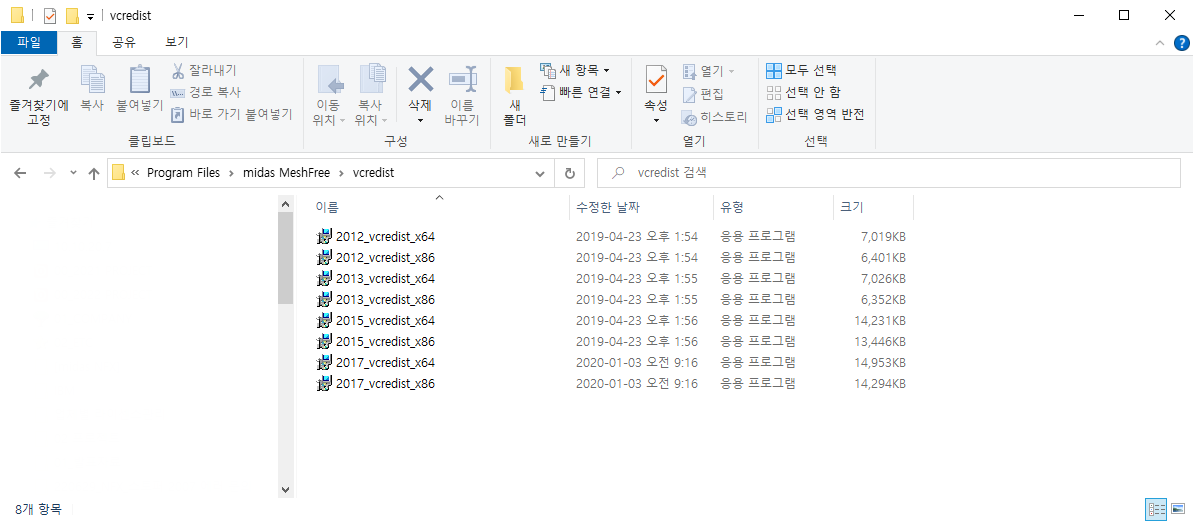
Task: Select the 2017_vcredist_x86 file icon
Action: (x=325, y=384)
